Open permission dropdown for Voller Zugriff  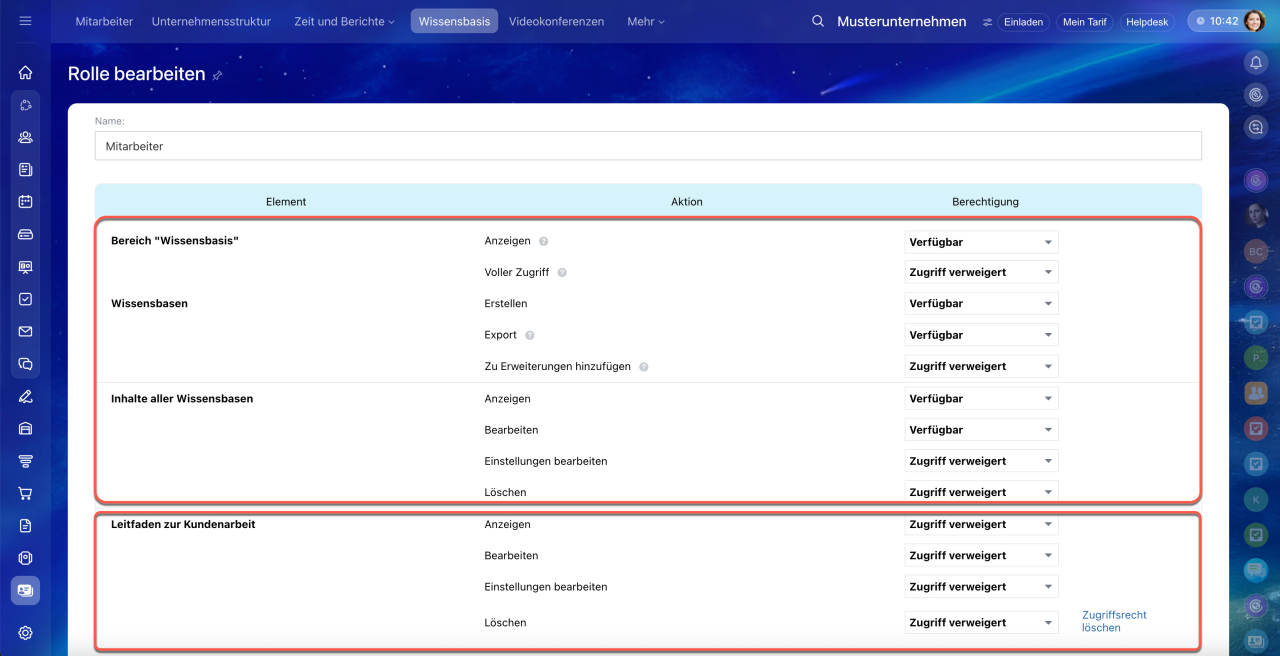(980, 272)
